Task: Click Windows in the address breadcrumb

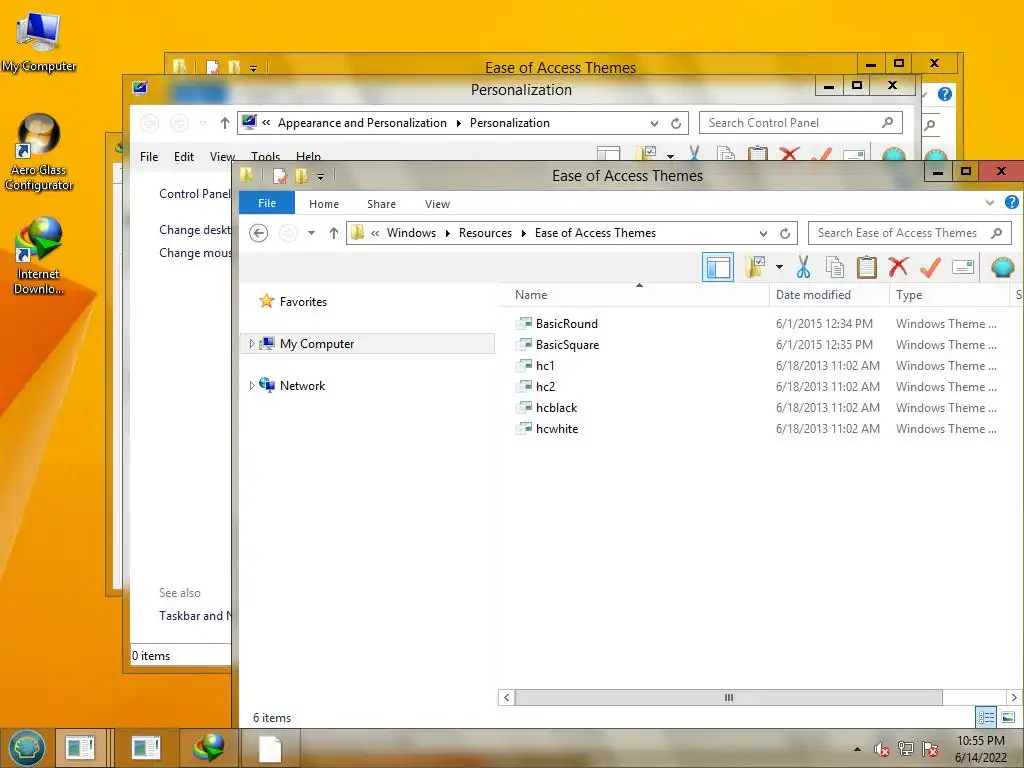Action: pos(411,232)
